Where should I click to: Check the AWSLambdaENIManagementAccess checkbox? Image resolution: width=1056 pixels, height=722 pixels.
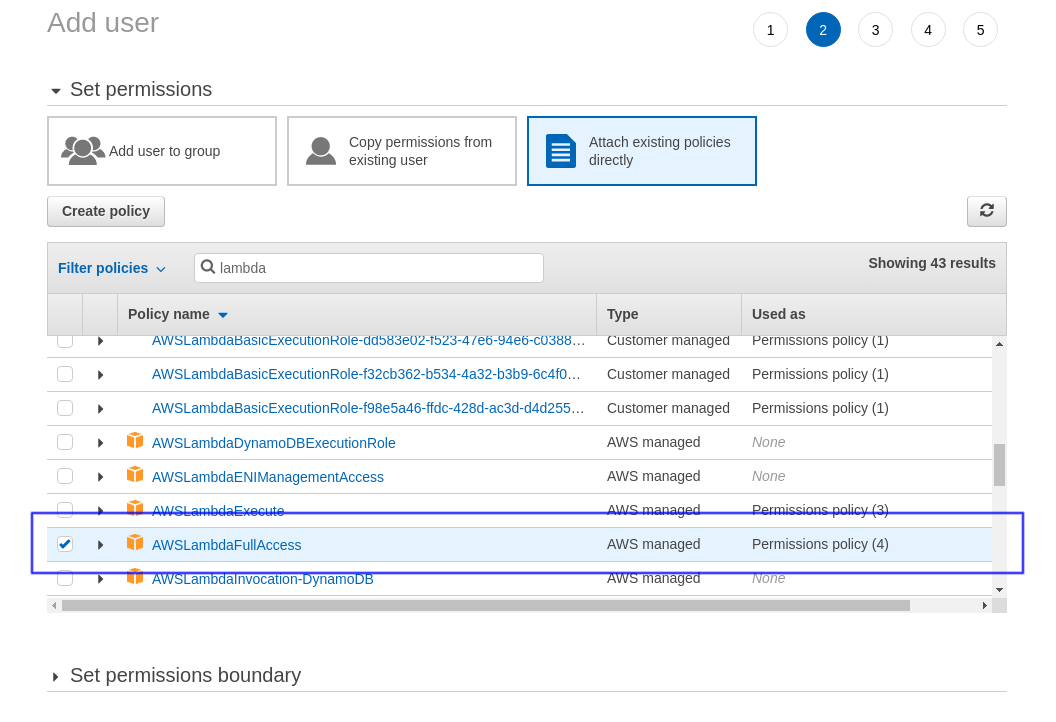point(65,476)
